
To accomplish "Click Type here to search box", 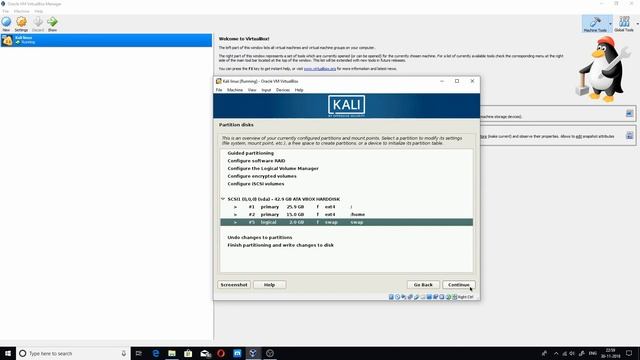I will coord(73,353).
